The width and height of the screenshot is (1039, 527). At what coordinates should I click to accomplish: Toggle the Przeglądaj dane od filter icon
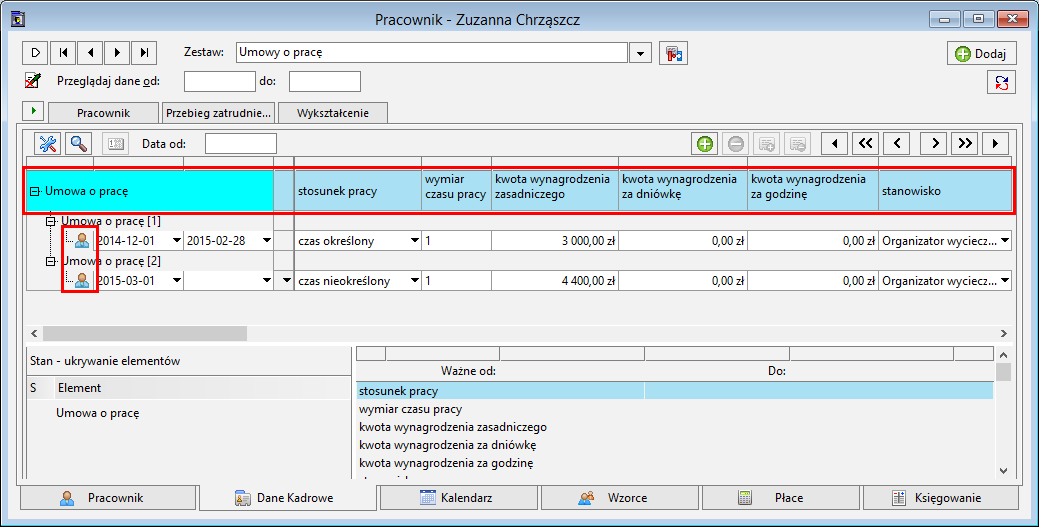pyautogui.click(x=33, y=81)
